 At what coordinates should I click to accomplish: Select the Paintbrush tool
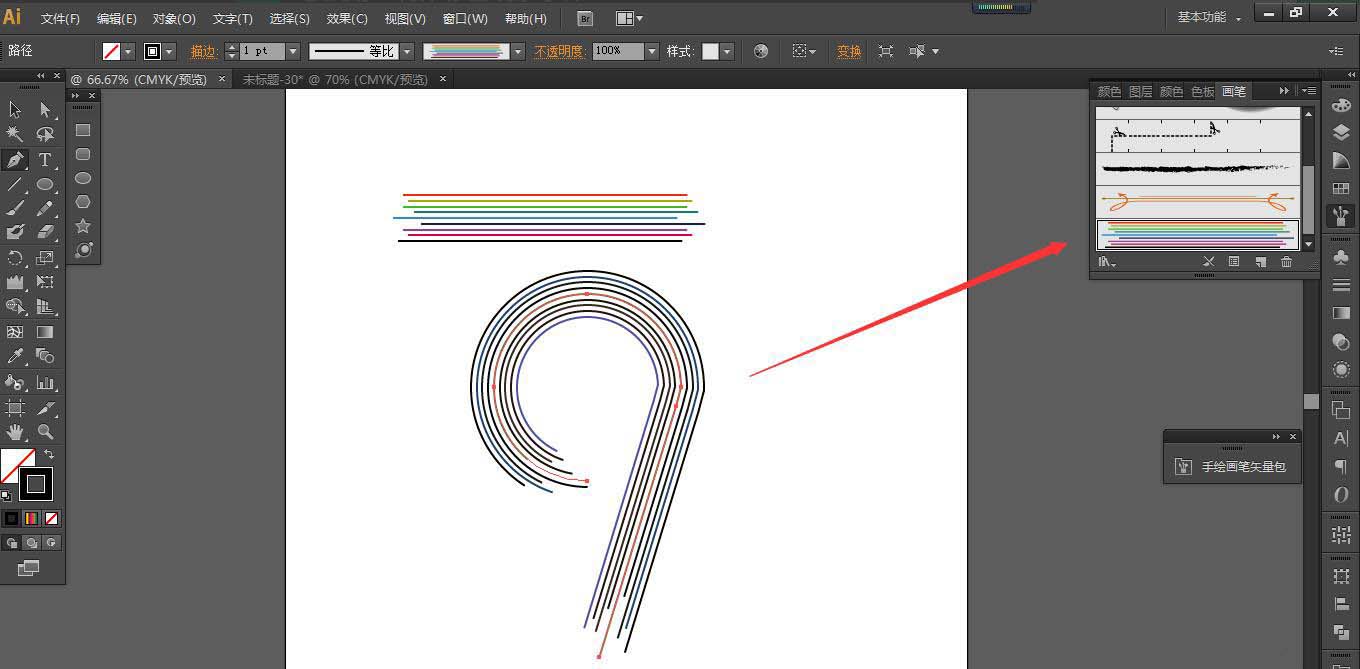pyautogui.click(x=15, y=208)
